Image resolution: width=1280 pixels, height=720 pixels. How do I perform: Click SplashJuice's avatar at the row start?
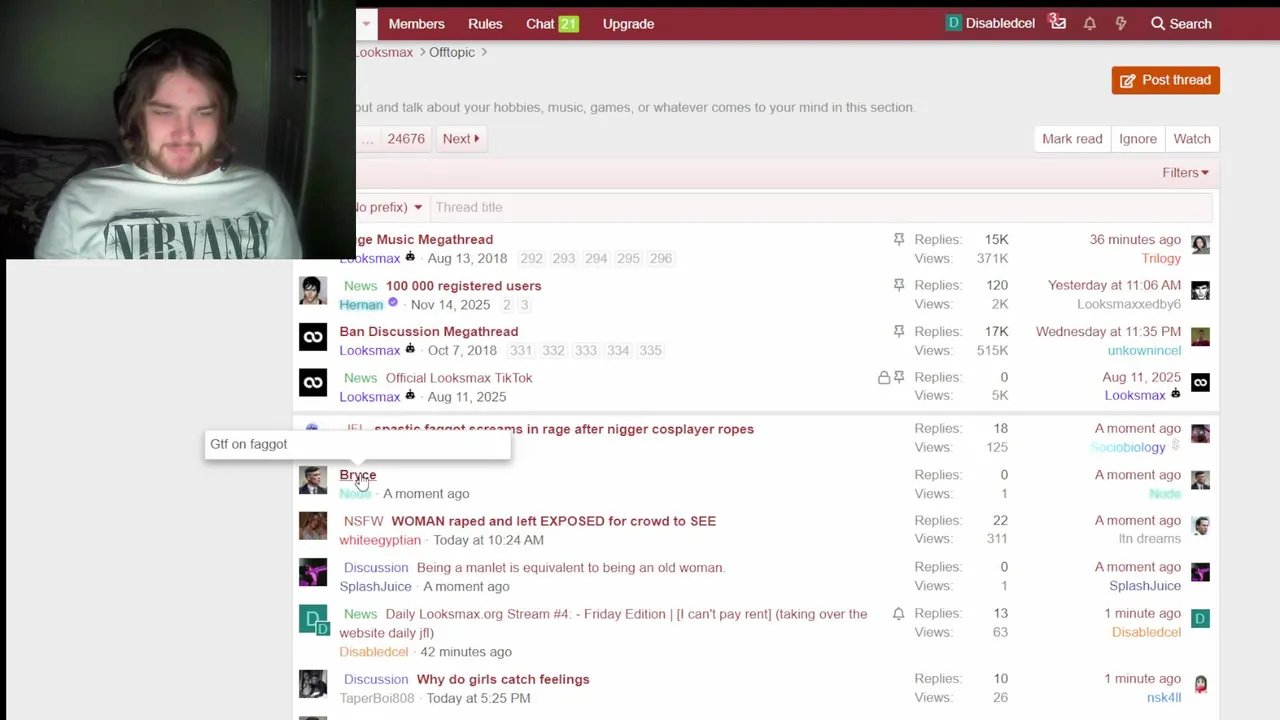pyautogui.click(x=313, y=572)
